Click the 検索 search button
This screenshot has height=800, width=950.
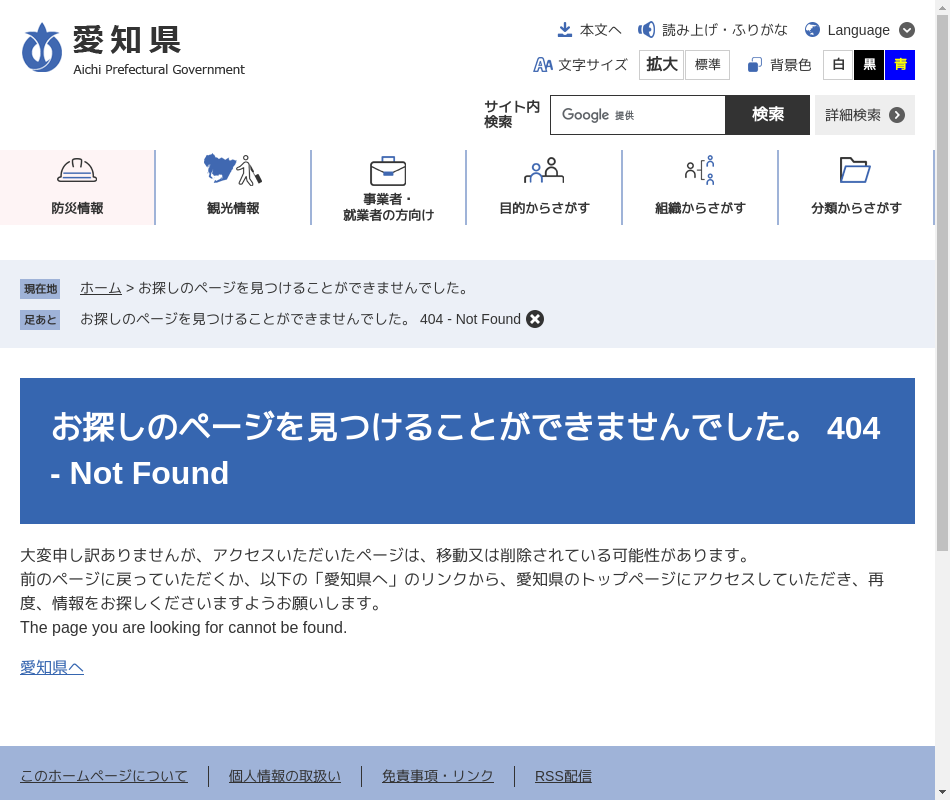pos(768,115)
